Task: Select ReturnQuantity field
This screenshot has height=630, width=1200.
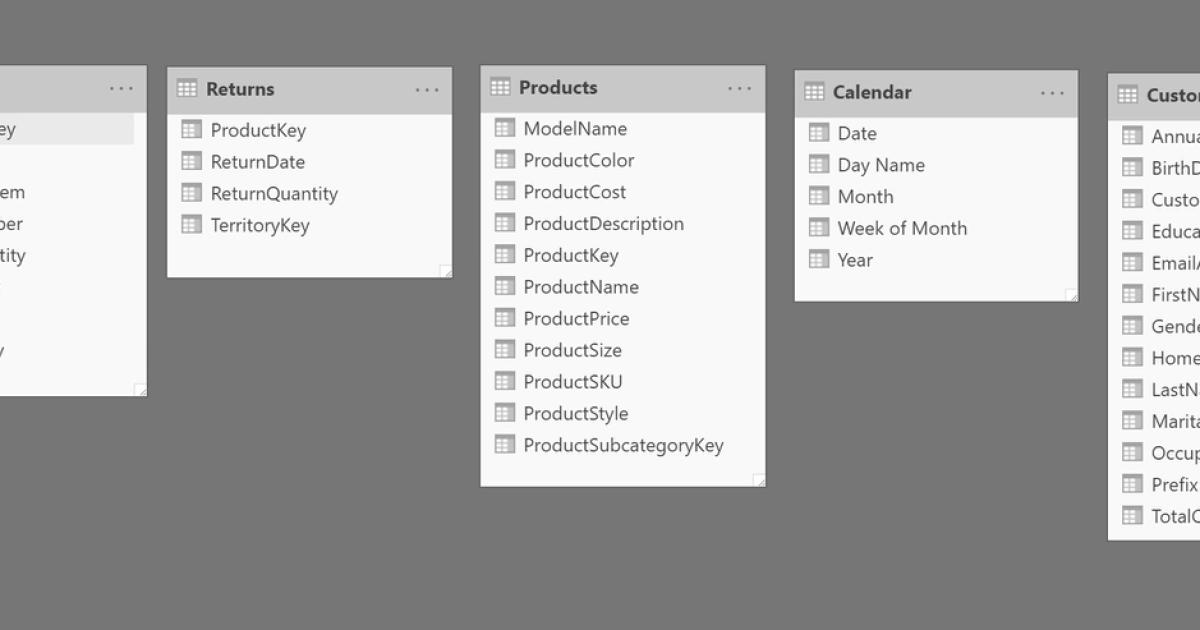Action: tap(274, 193)
